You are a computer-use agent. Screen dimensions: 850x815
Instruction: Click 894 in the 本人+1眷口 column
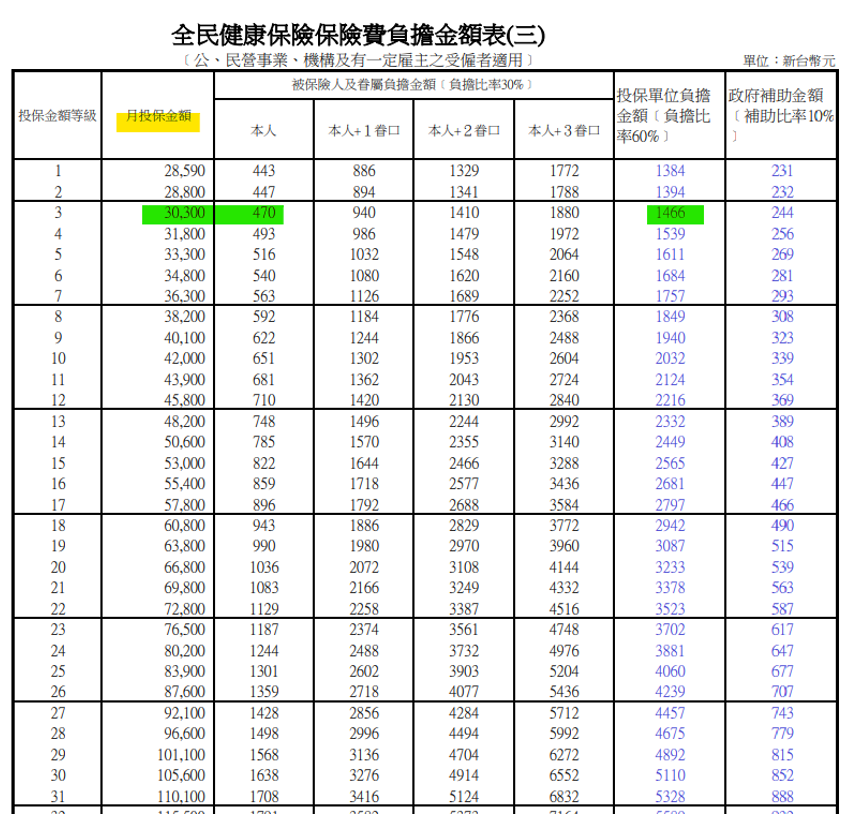pos(364,192)
